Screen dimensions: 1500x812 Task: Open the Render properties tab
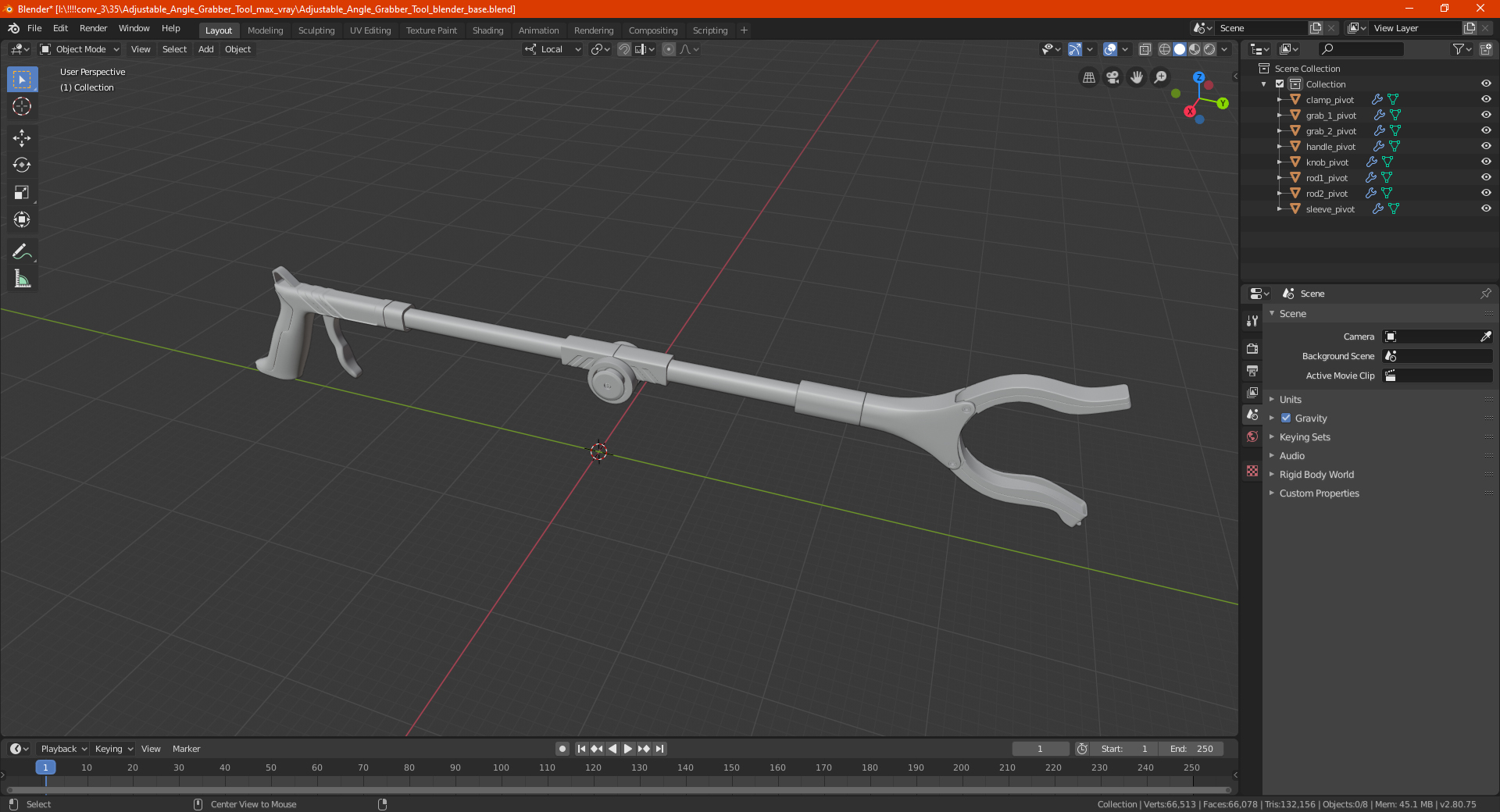pos(1252,348)
